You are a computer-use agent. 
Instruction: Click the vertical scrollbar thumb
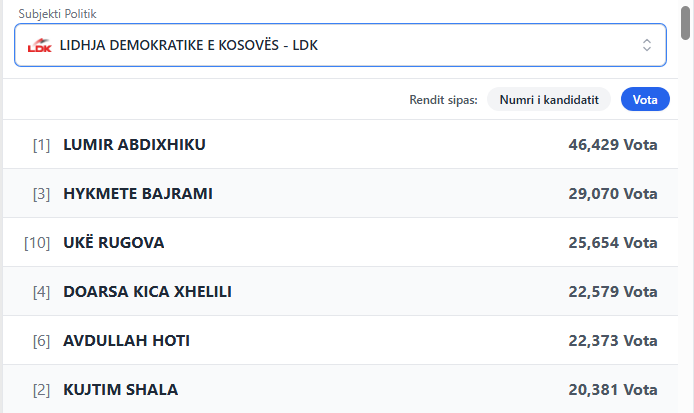(x=687, y=20)
